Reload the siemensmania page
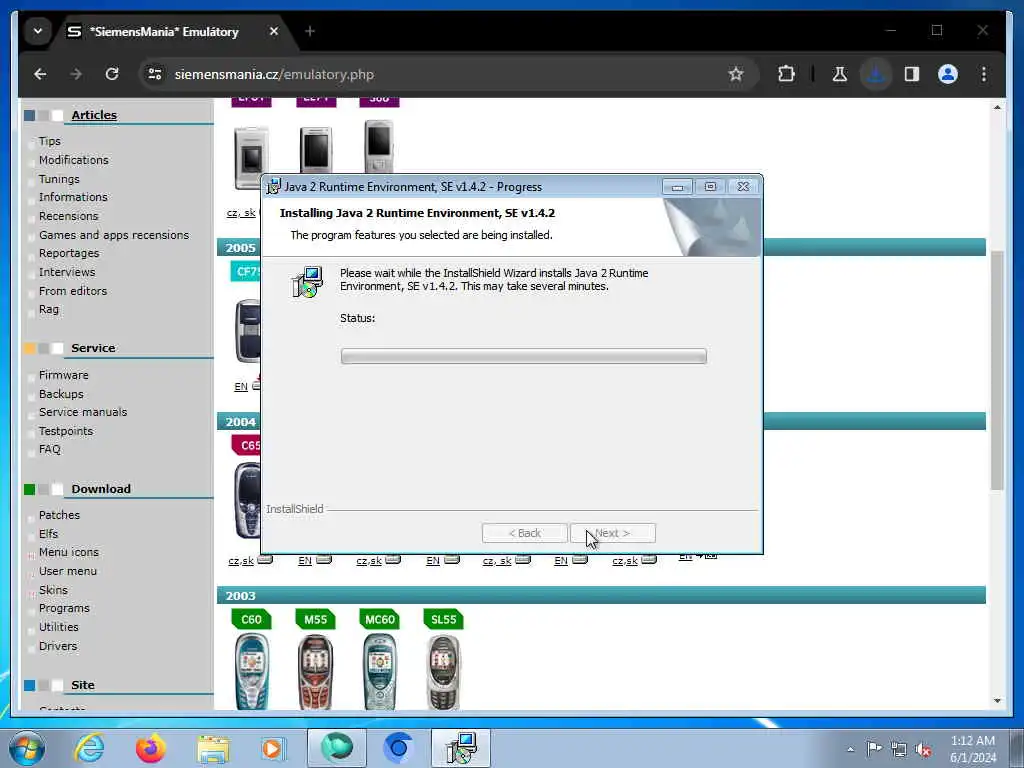1024x768 pixels. [112, 74]
